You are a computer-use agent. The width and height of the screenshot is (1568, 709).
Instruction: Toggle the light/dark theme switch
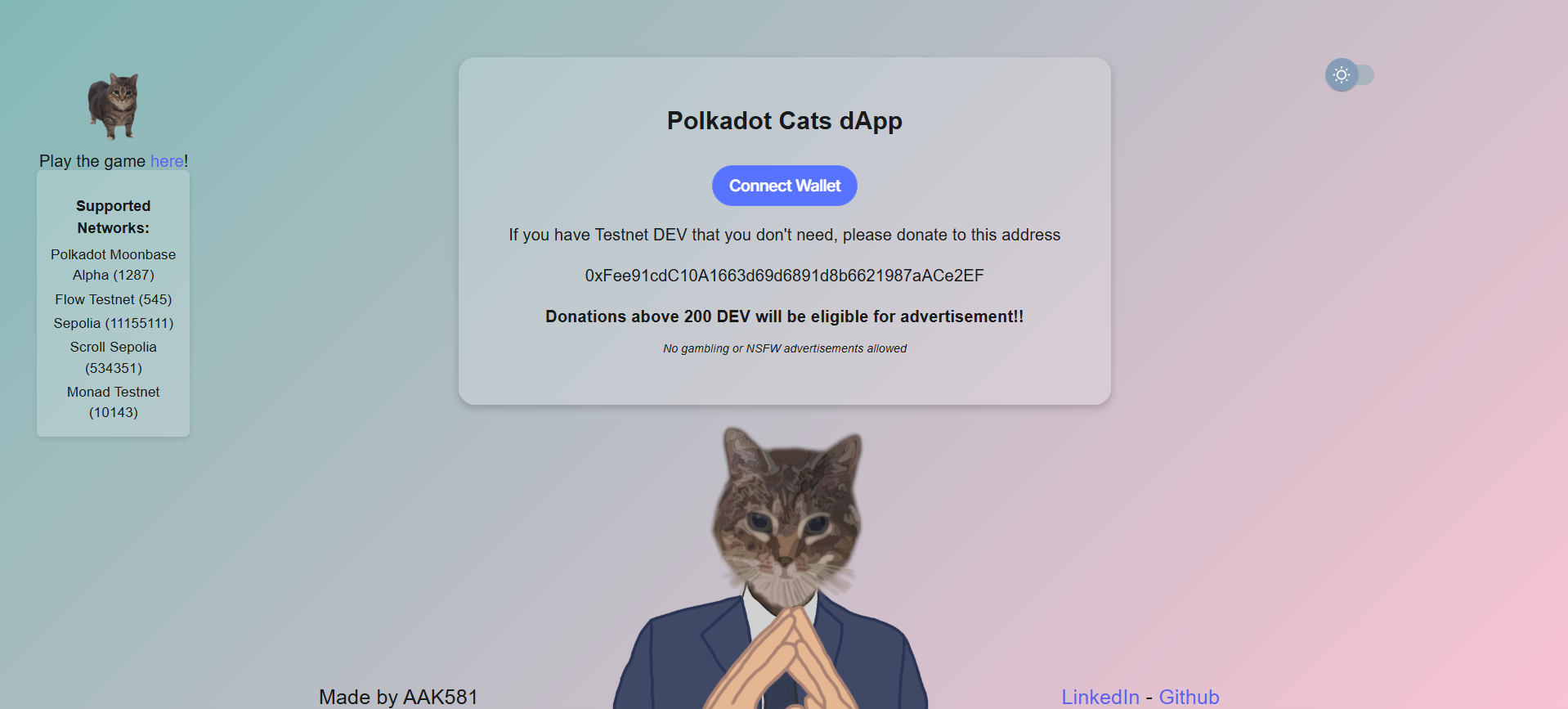1350,75
